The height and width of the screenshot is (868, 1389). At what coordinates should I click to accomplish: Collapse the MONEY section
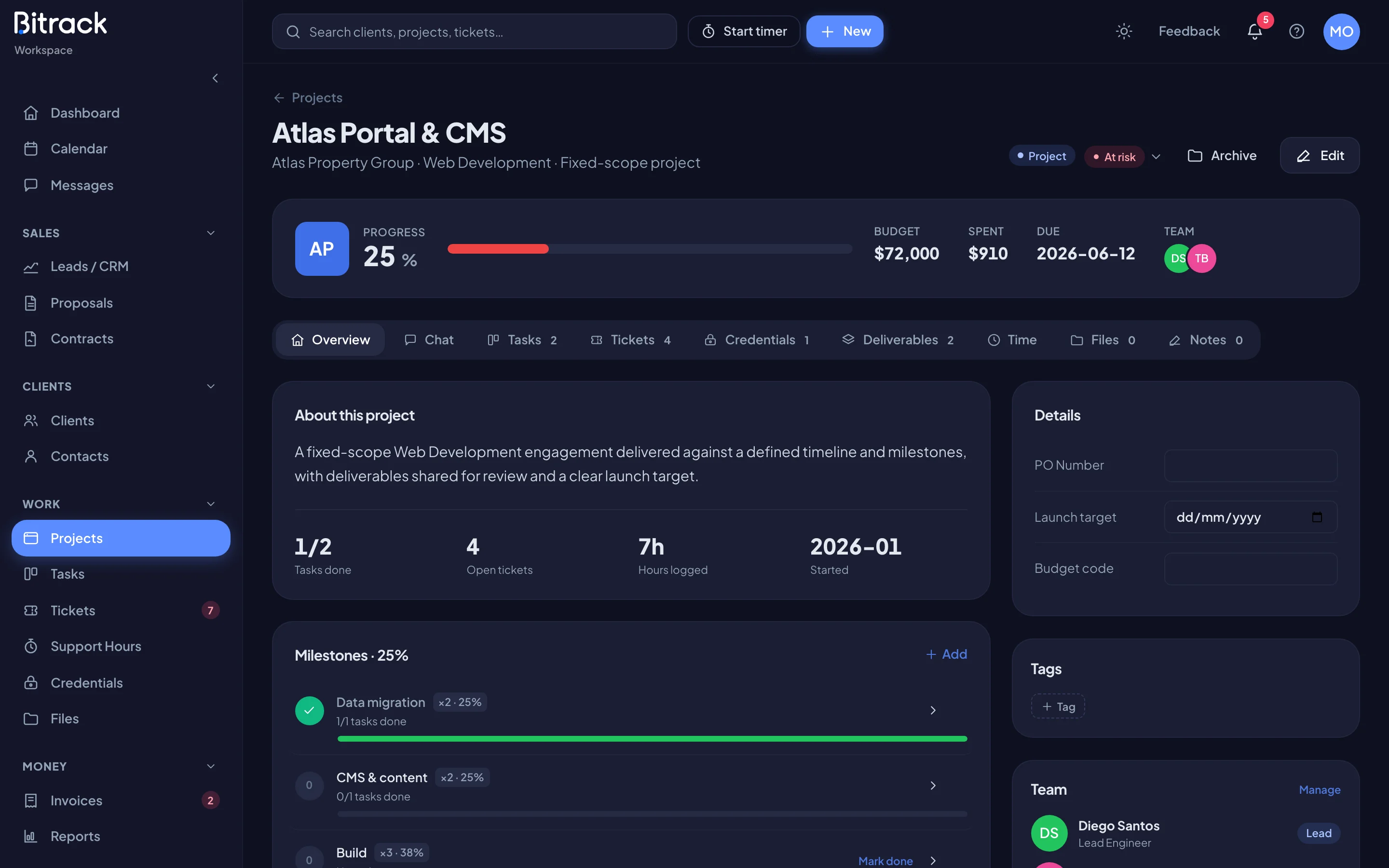pyautogui.click(x=211, y=766)
